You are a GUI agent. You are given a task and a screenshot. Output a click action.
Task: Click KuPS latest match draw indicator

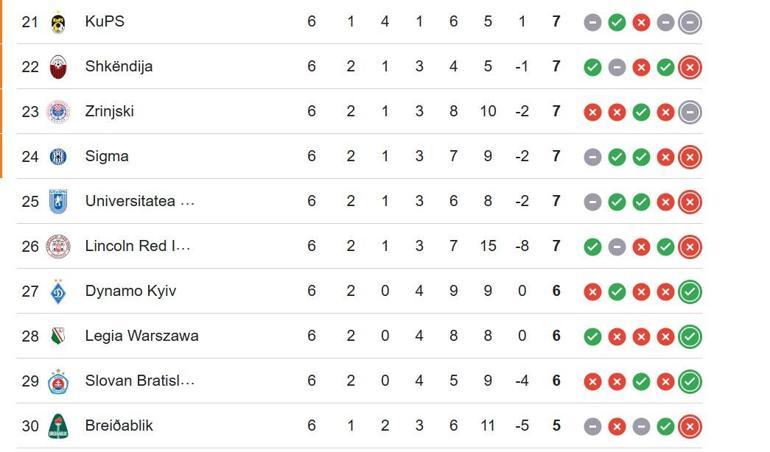689,22
